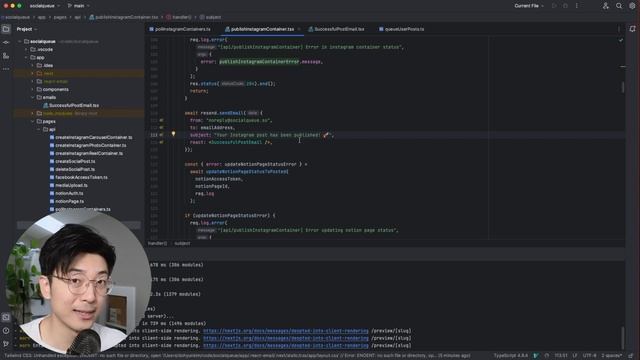Click TypeScript version in status bar
Screen dimensions: 640x360
pos(511,356)
